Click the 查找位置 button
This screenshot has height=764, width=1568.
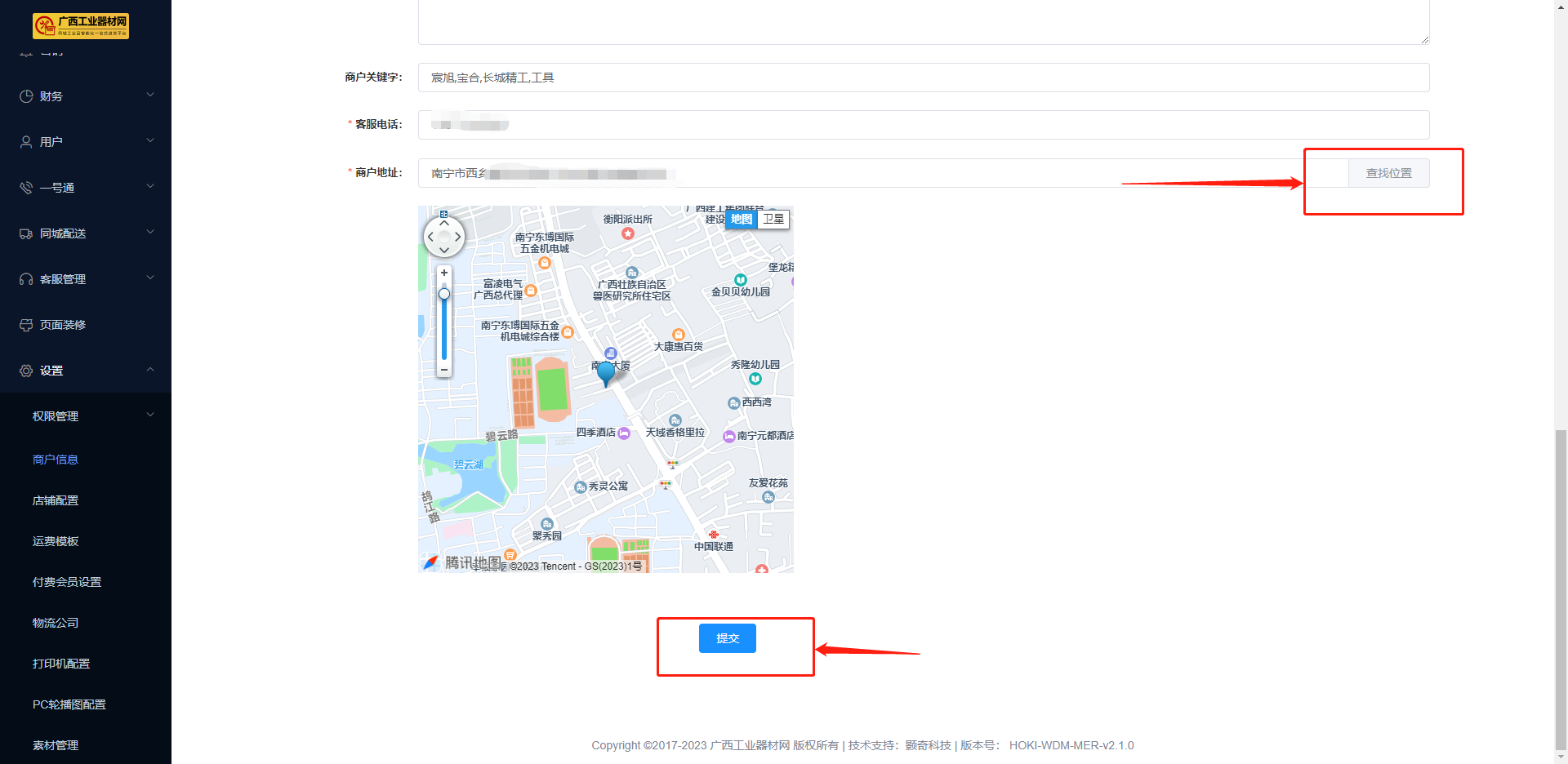[x=1388, y=173]
